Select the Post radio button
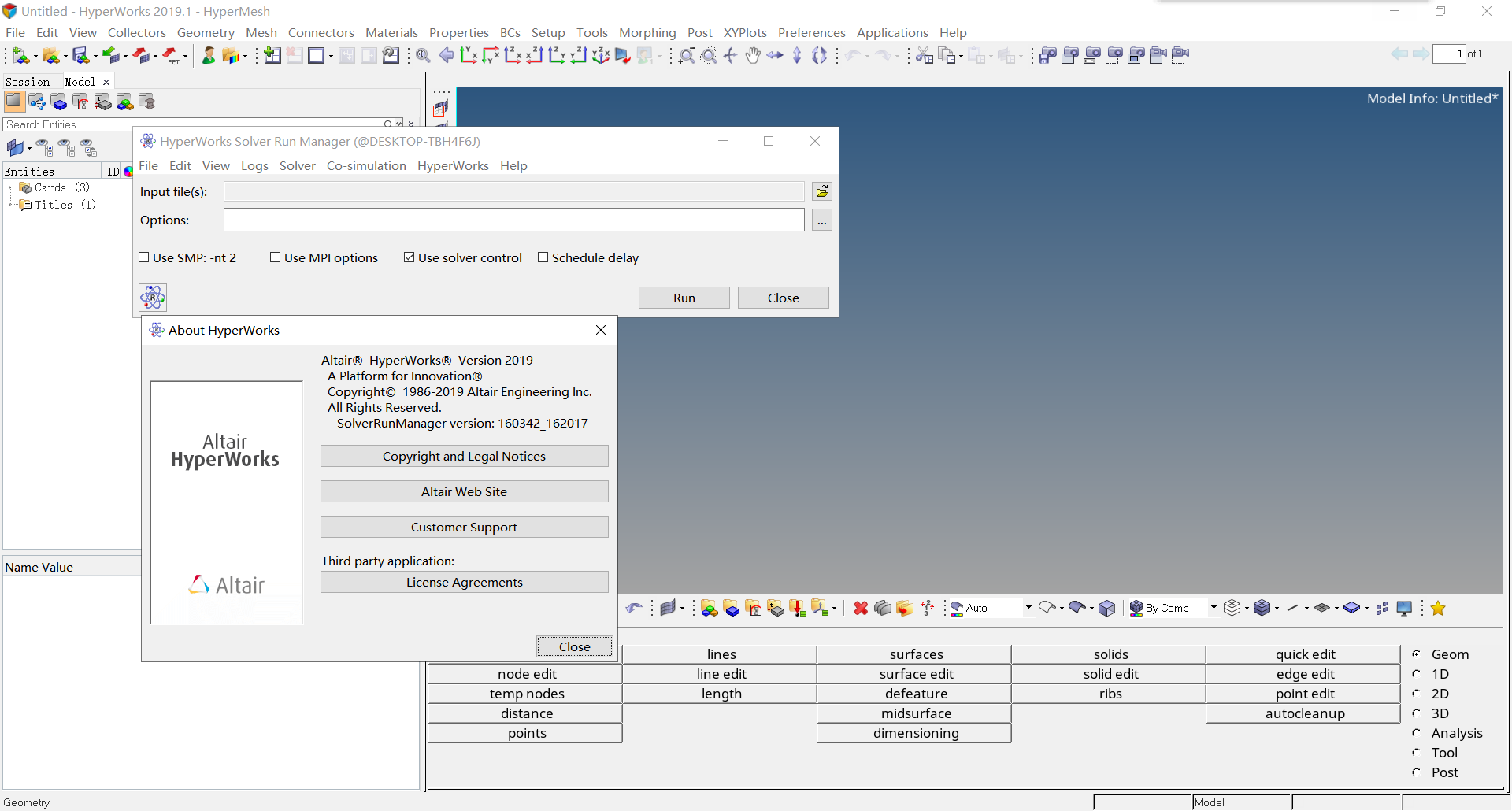Viewport: 1512px width, 811px height. tap(1416, 772)
